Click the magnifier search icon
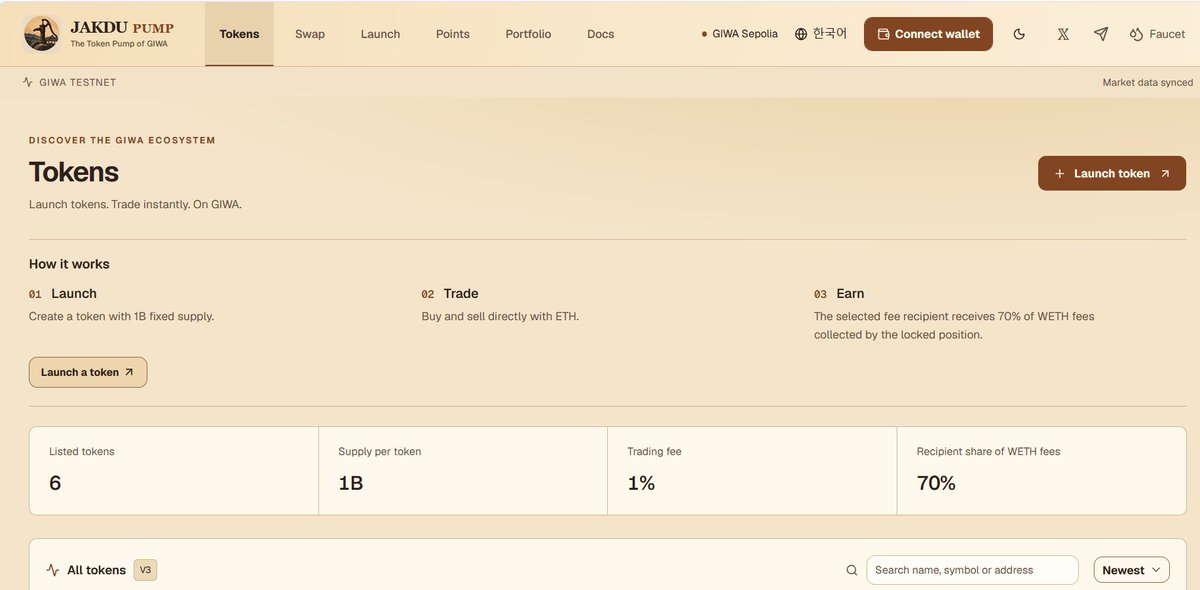The width and height of the screenshot is (1200, 590). click(x=852, y=570)
